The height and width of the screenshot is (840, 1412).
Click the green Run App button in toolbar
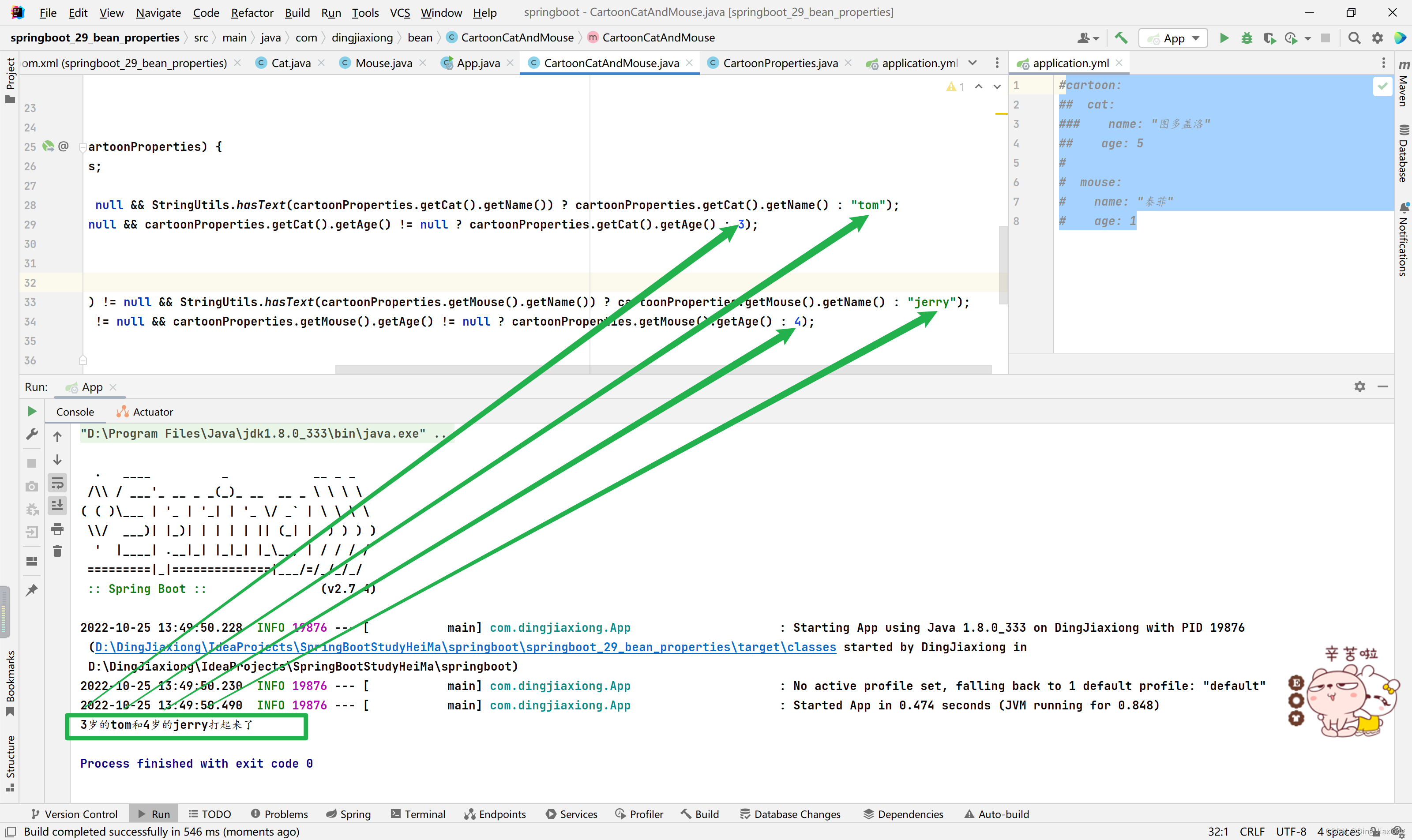[x=1224, y=38]
